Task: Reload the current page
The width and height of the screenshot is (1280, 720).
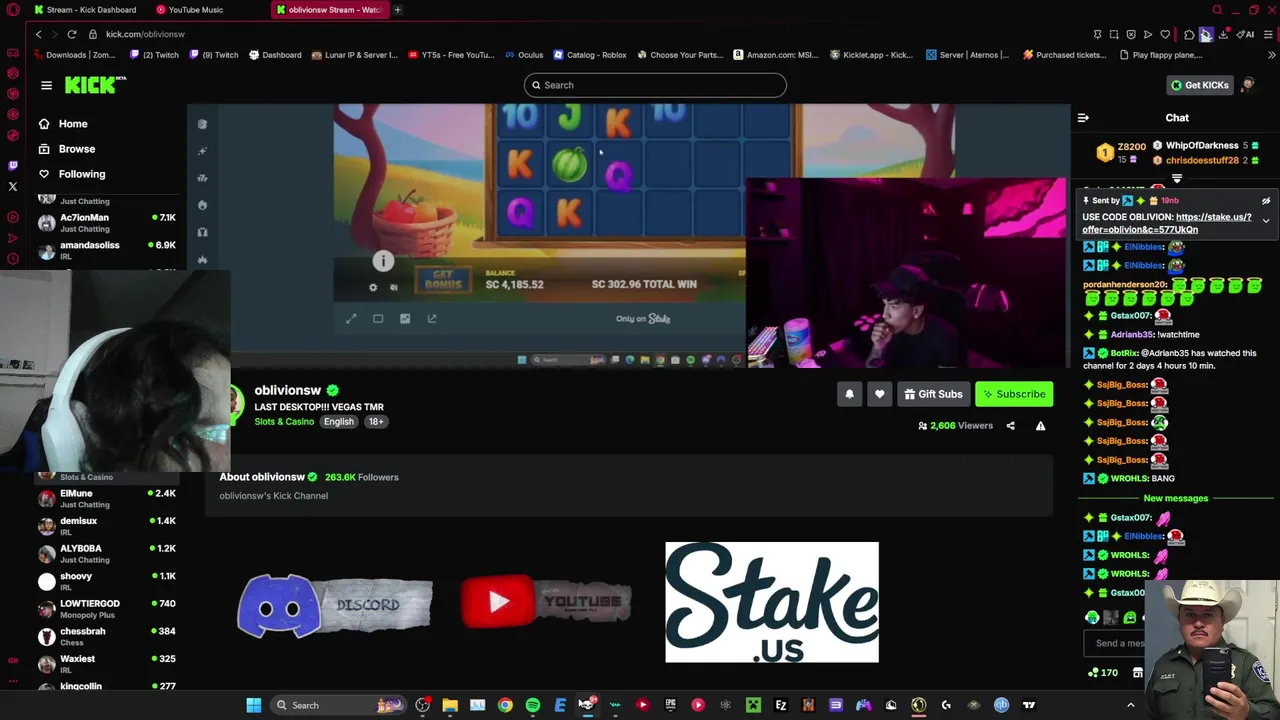Action: click(72, 34)
